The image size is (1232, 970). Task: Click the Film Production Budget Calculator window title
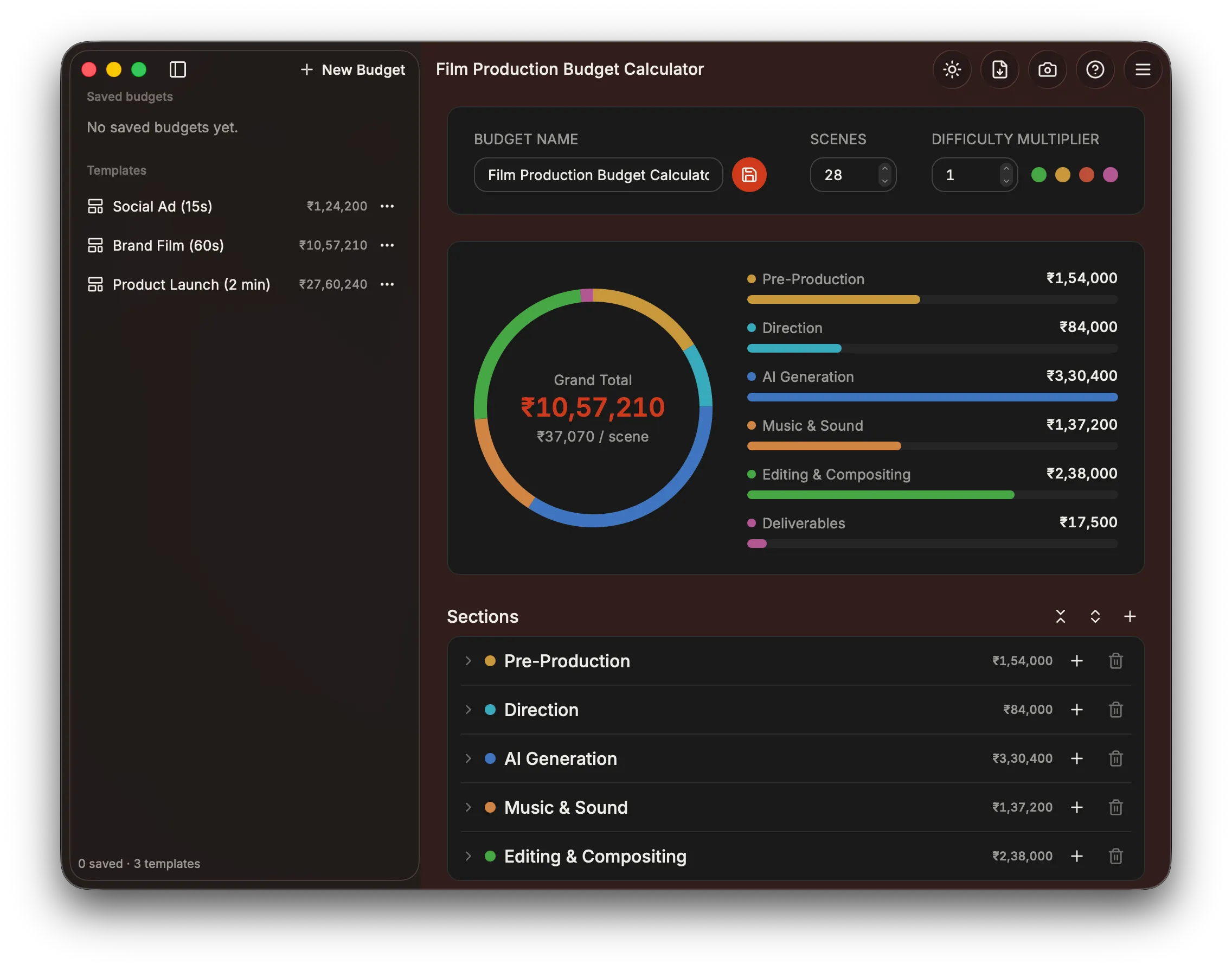click(569, 69)
